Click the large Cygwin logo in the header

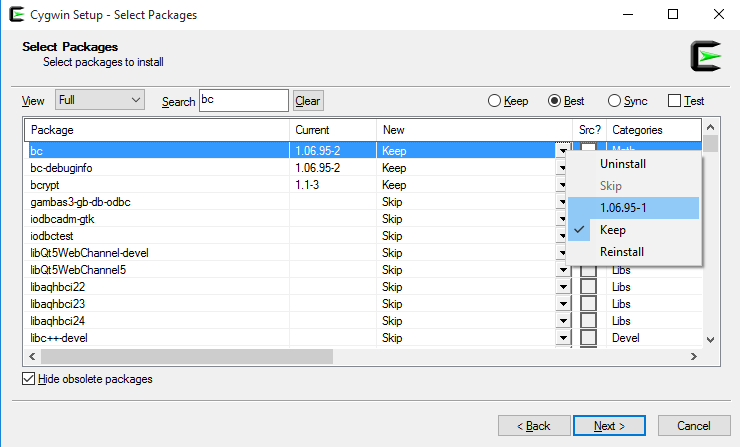706,56
